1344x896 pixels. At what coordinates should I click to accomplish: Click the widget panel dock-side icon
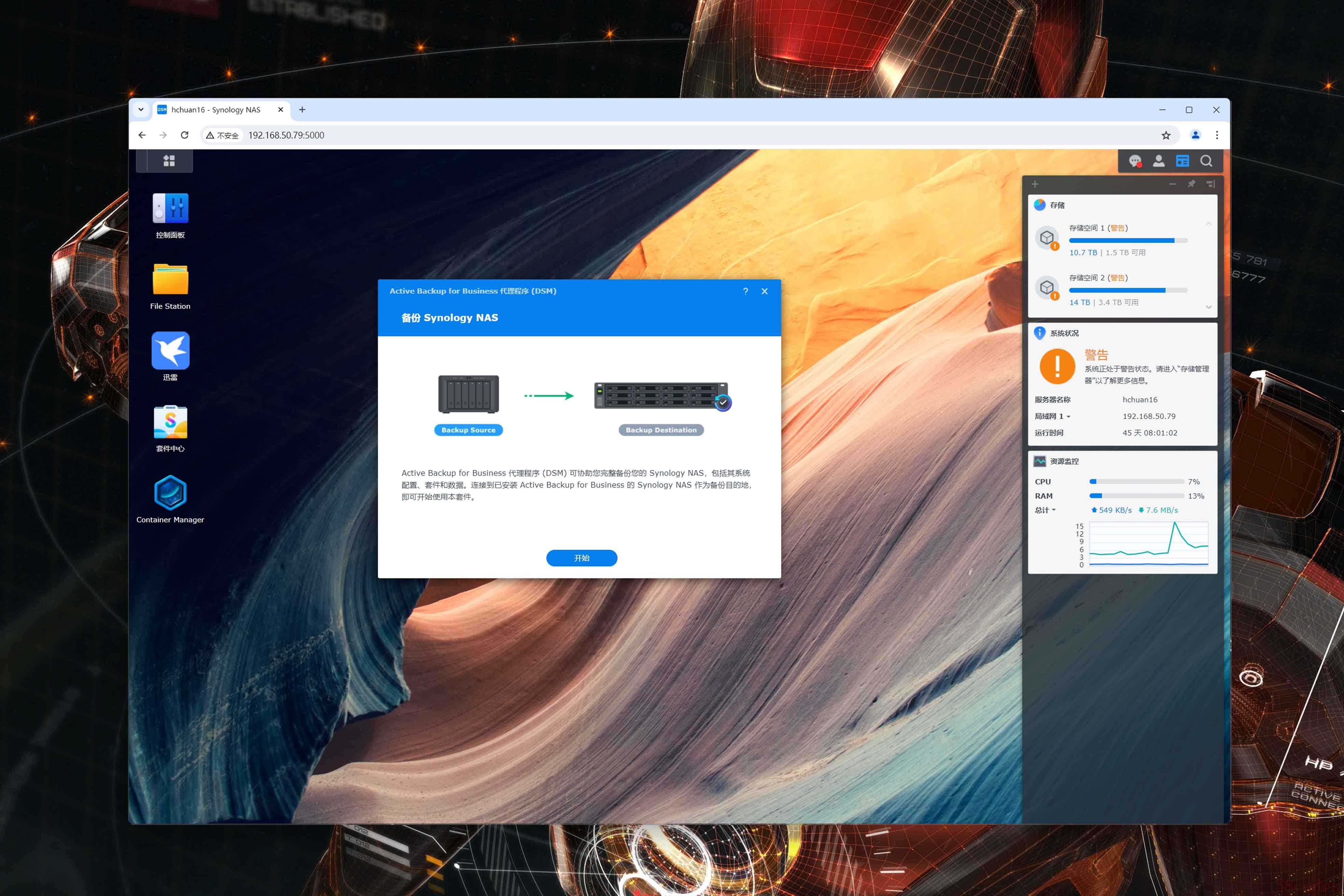click(x=1210, y=184)
